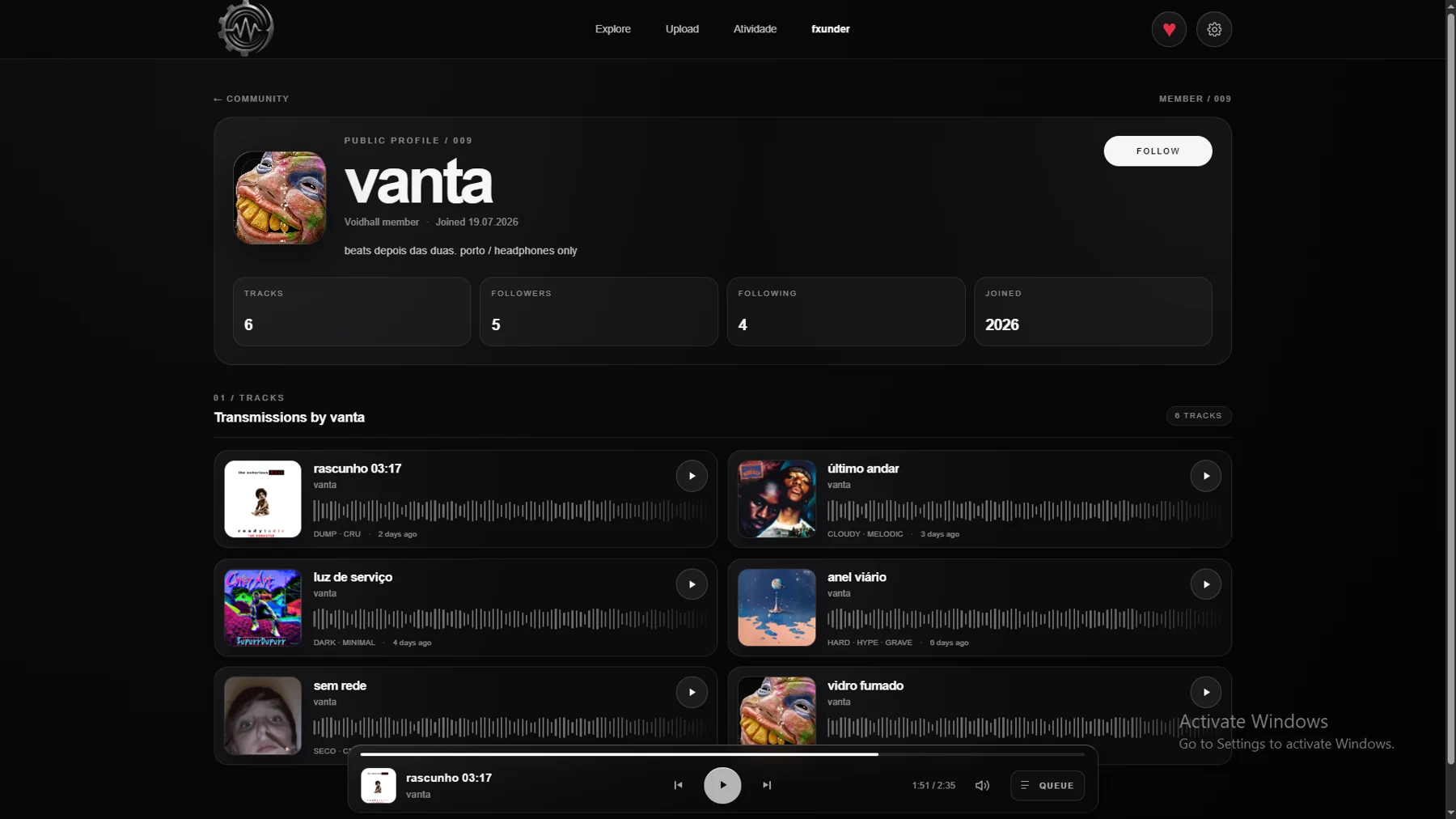
Task: Click the track title 'anel viário'
Action: [x=857, y=577]
